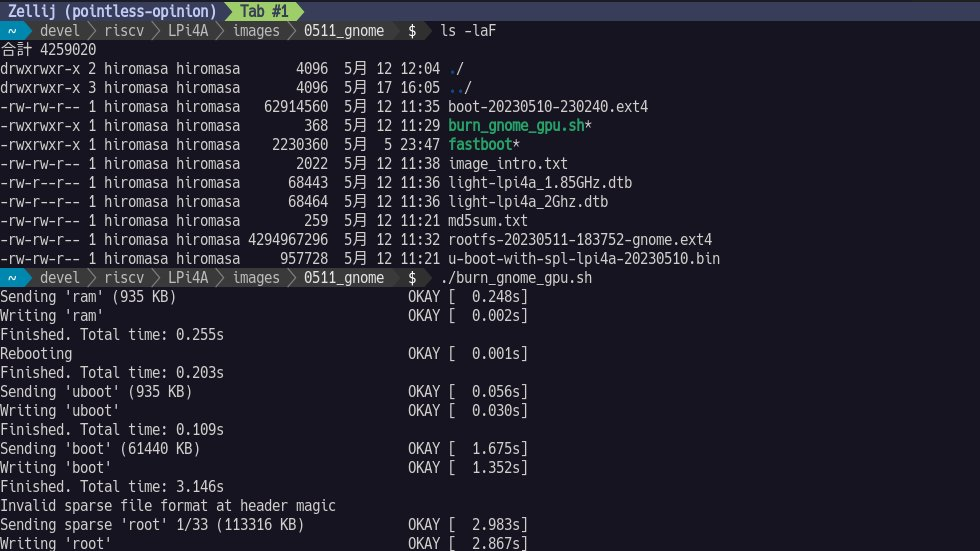Select the Tab #1 tab
The image size is (980, 551).
(x=264, y=11)
